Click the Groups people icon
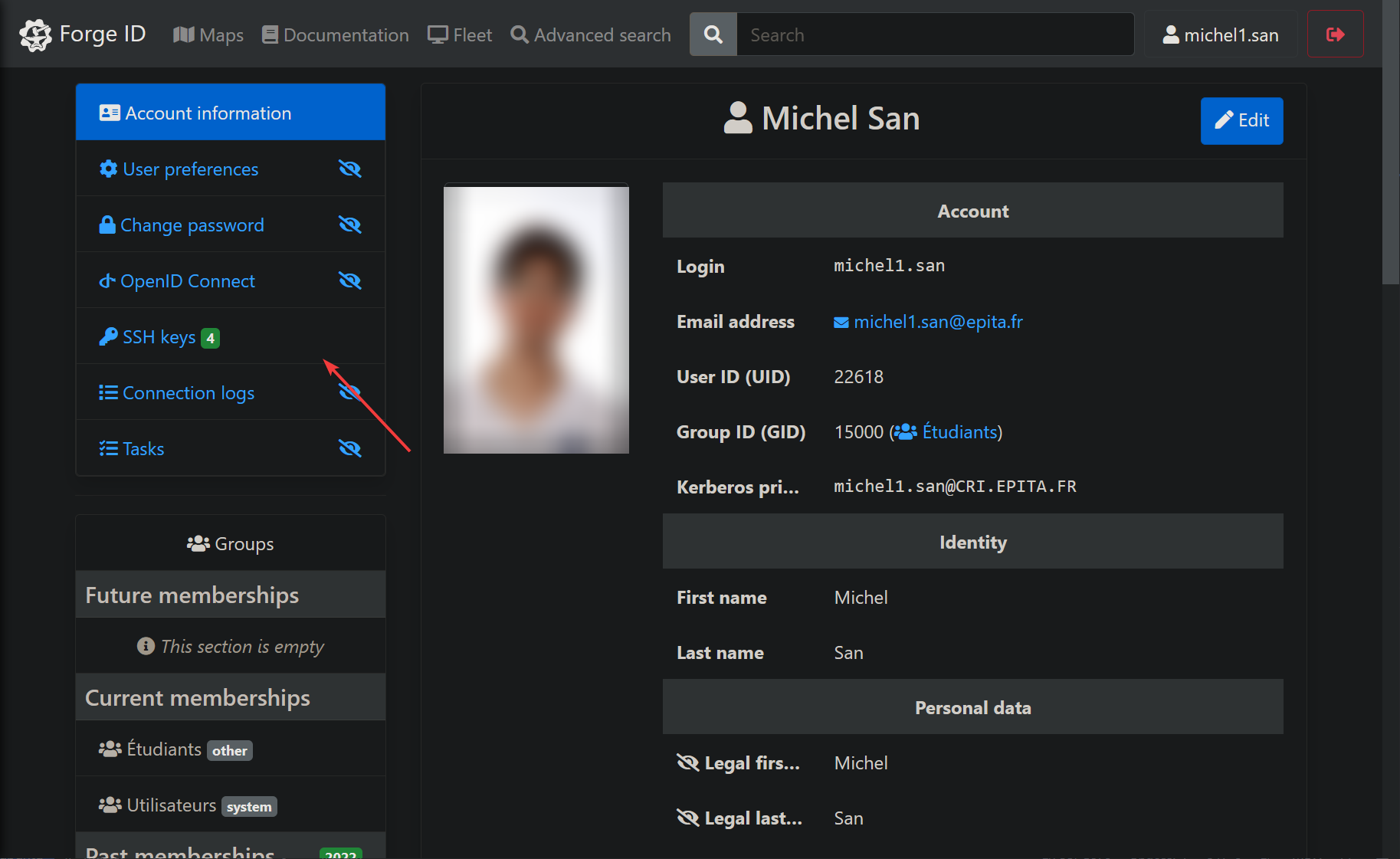The width and height of the screenshot is (1400, 859). click(198, 544)
